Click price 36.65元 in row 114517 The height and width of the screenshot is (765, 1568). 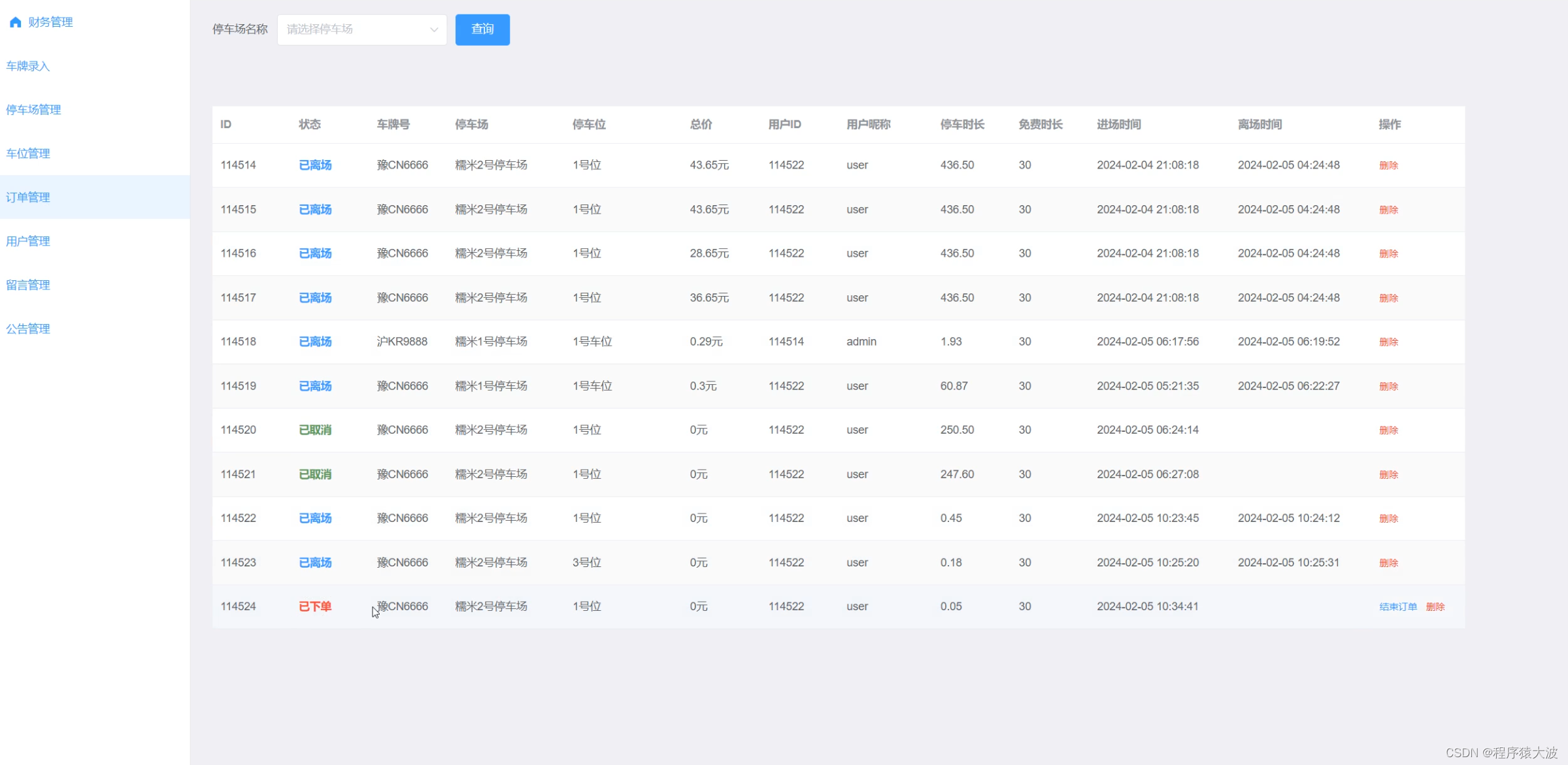click(709, 298)
